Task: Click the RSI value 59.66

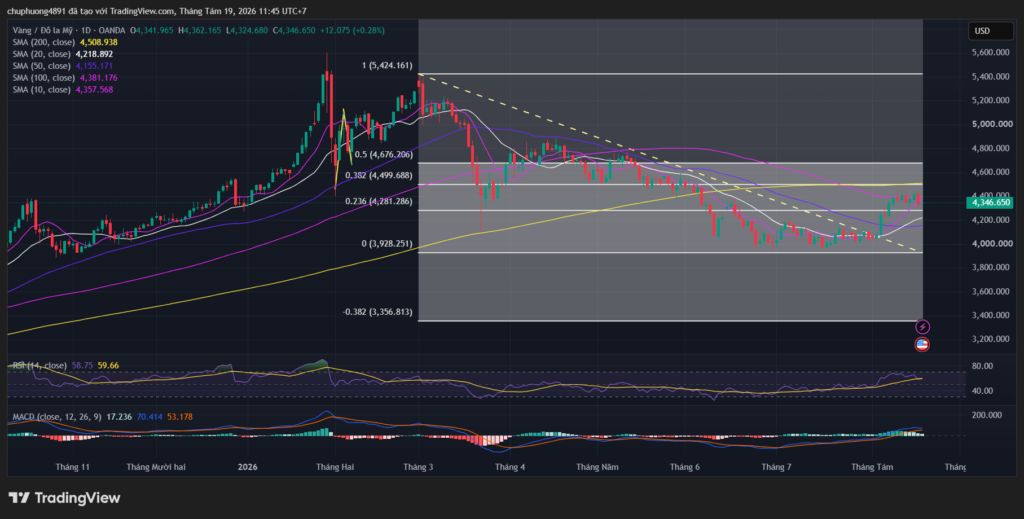Action: [x=108, y=366]
